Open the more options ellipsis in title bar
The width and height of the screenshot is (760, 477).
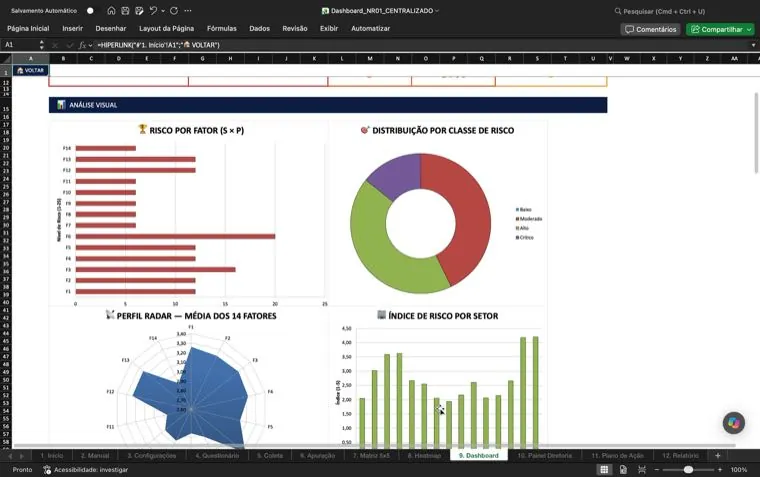188,11
